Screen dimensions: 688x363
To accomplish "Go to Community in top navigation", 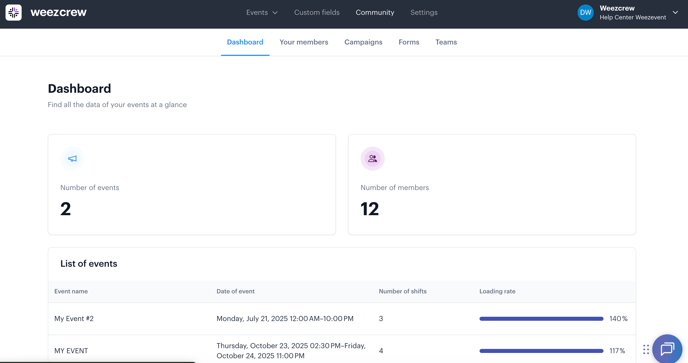I will pyautogui.click(x=375, y=12).
